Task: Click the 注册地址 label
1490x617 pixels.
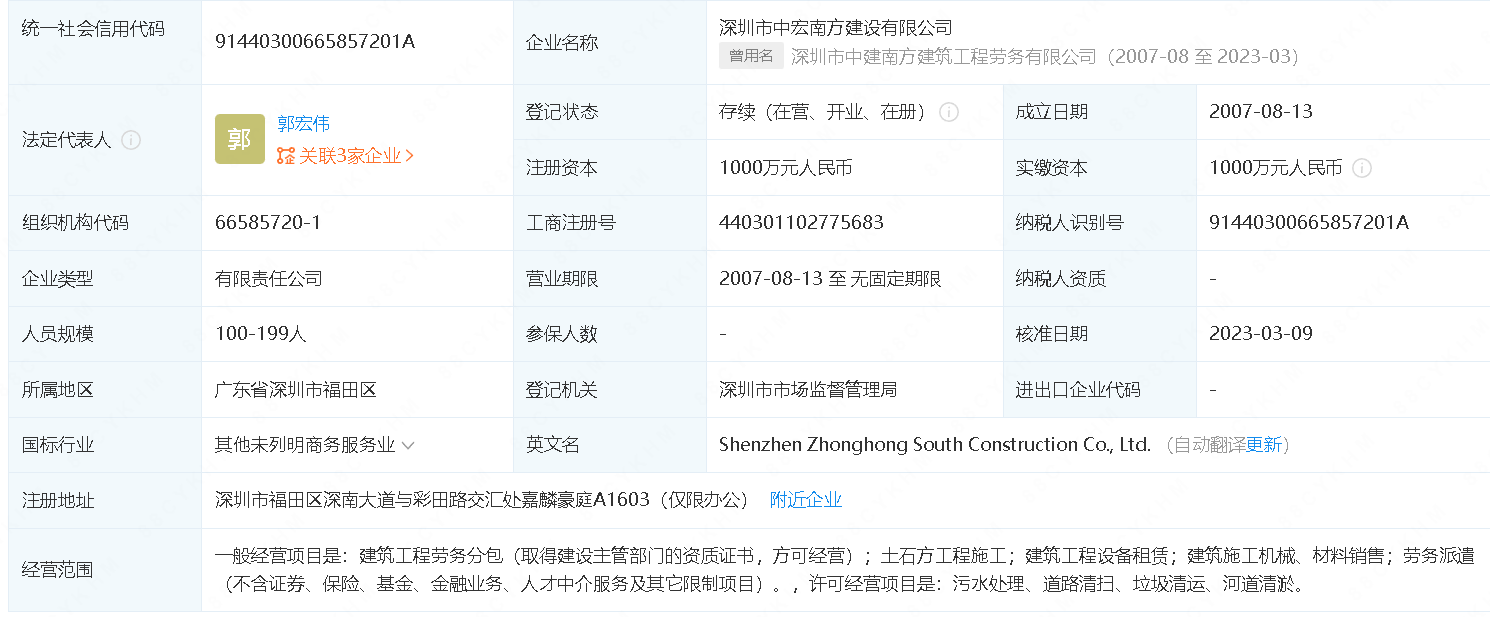Action: pos(58,501)
